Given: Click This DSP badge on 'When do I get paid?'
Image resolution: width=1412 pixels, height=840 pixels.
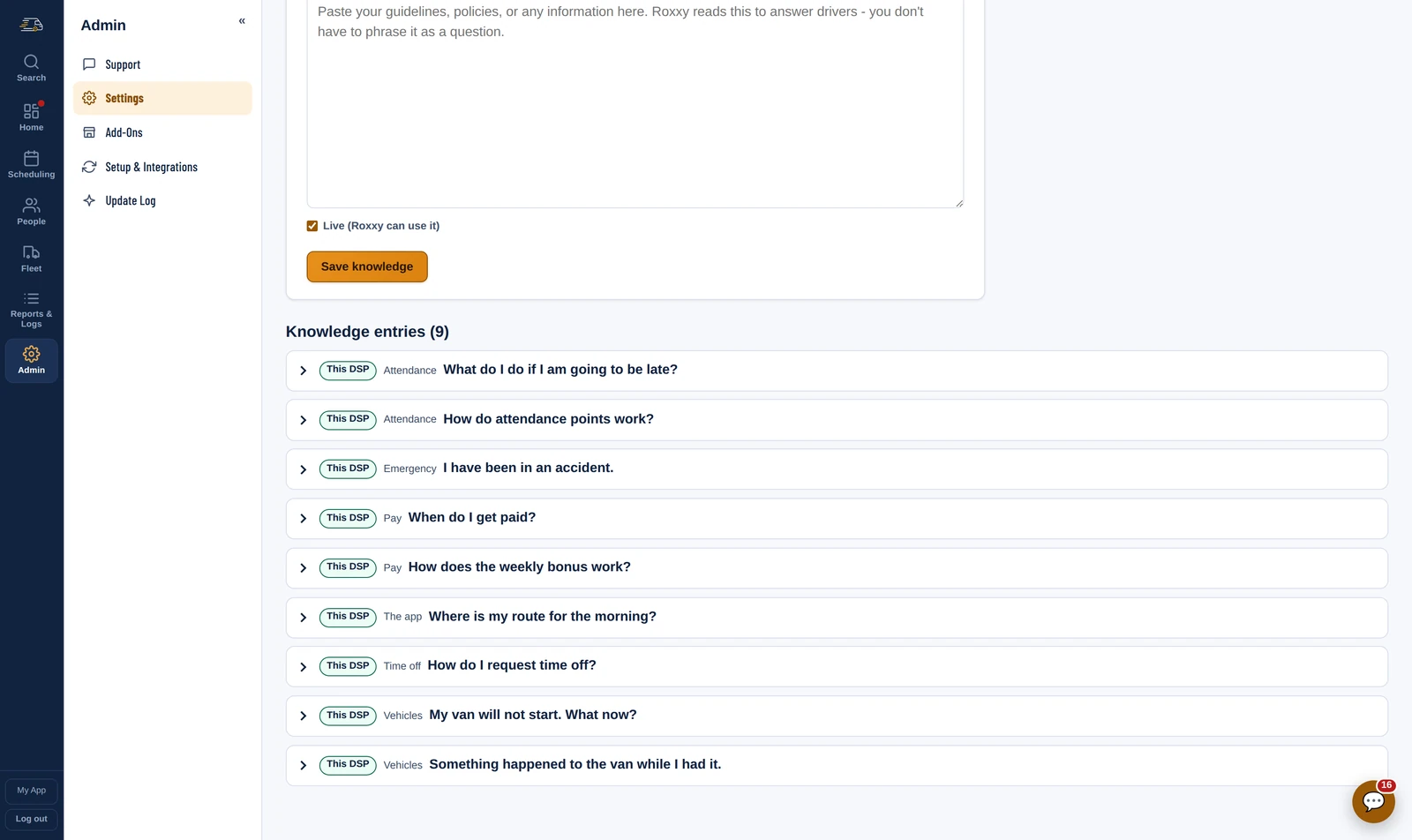Looking at the screenshot, I should (x=348, y=518).
